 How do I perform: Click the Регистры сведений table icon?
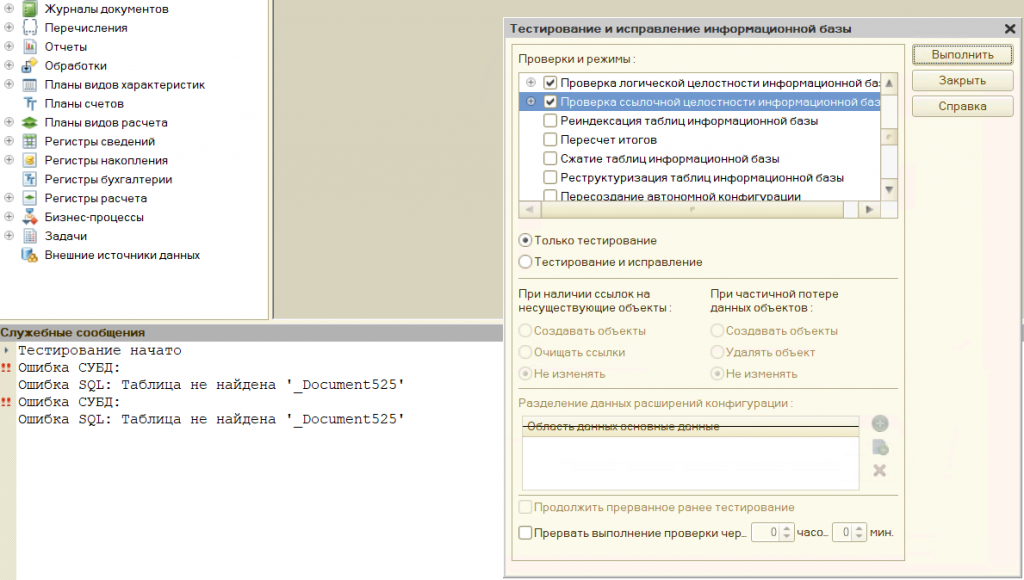click(x=29, y=142)
